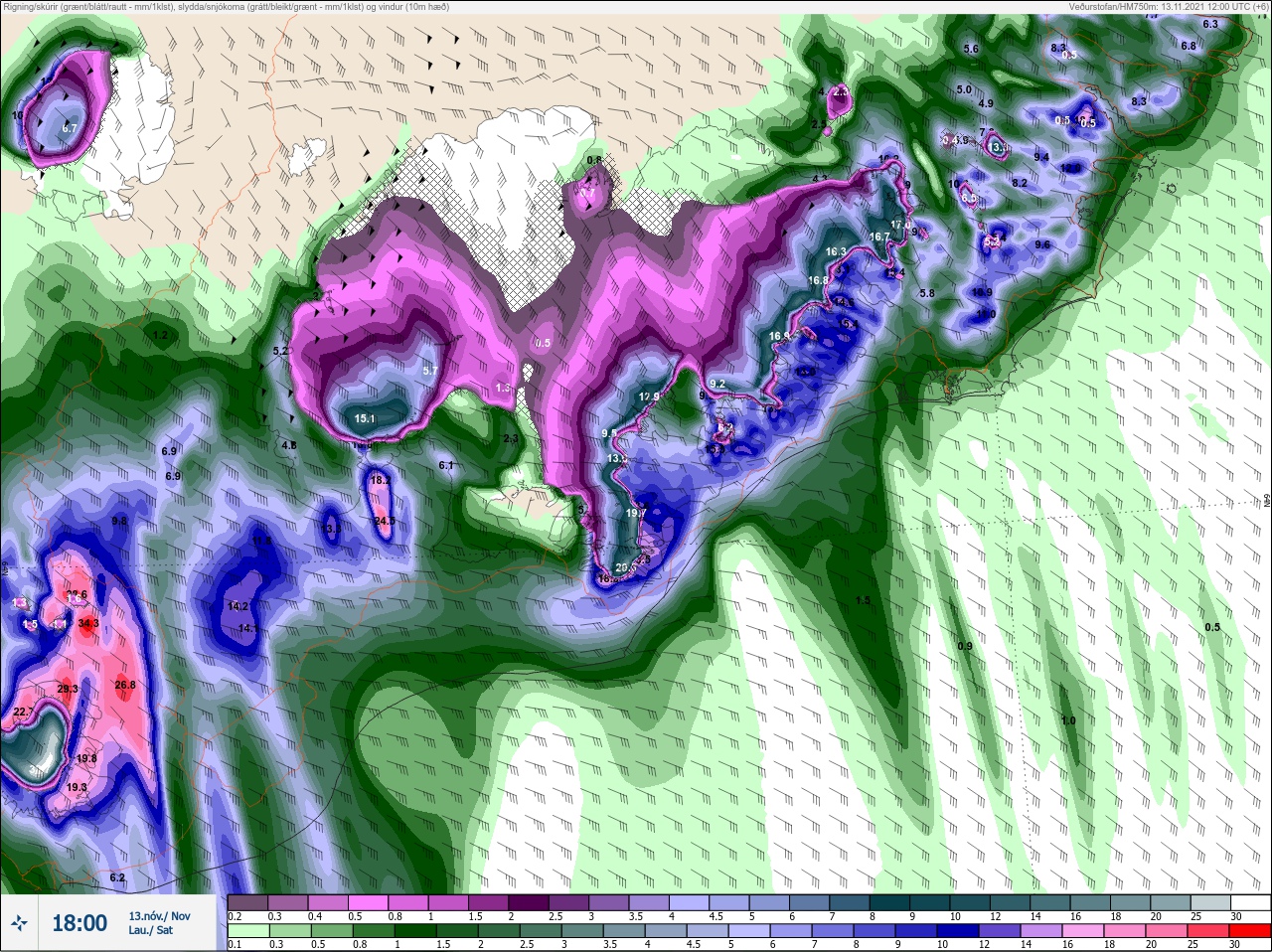1272x952 pixels.
Task: Click the 19.7 value near the south coast
Action: pyautogui.click(x=636, y=513)
